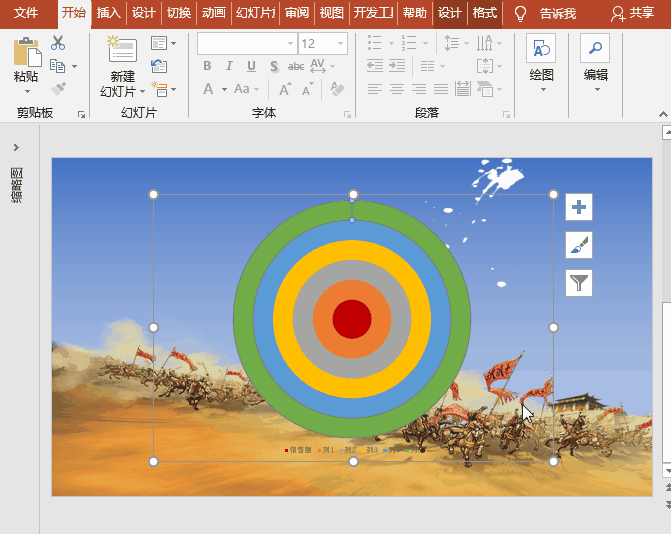Open bullets dropdown arrow
Image resolution: width=671 pixels, height=534 pixels.
click(391, 43)
